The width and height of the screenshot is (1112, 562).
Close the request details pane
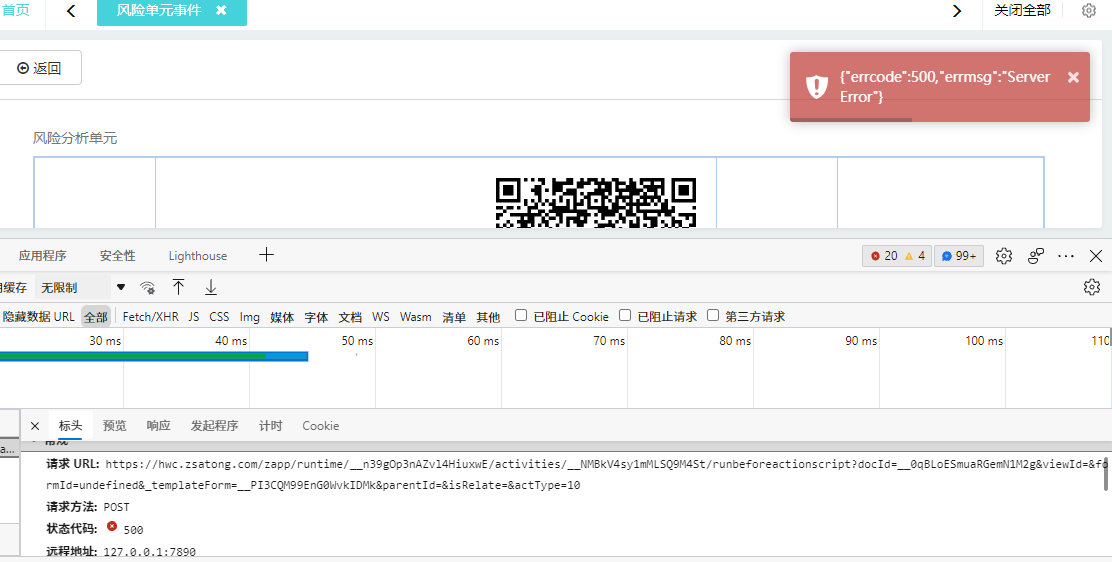click(x=35, y=426)
